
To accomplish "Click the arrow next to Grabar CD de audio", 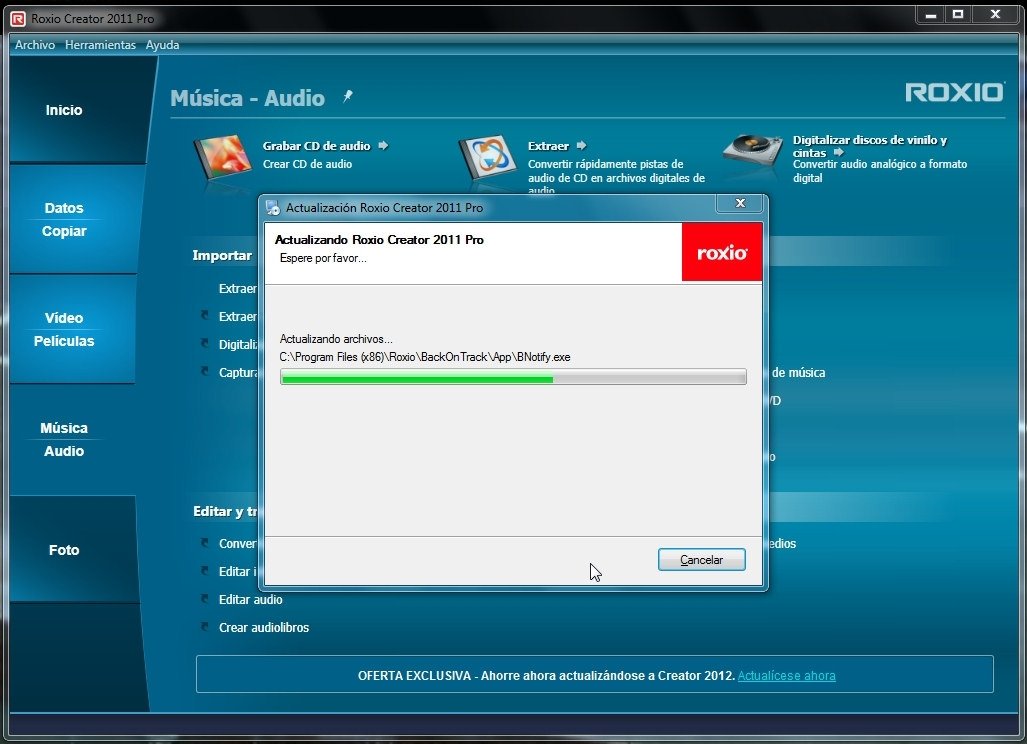I will [383, 145].
